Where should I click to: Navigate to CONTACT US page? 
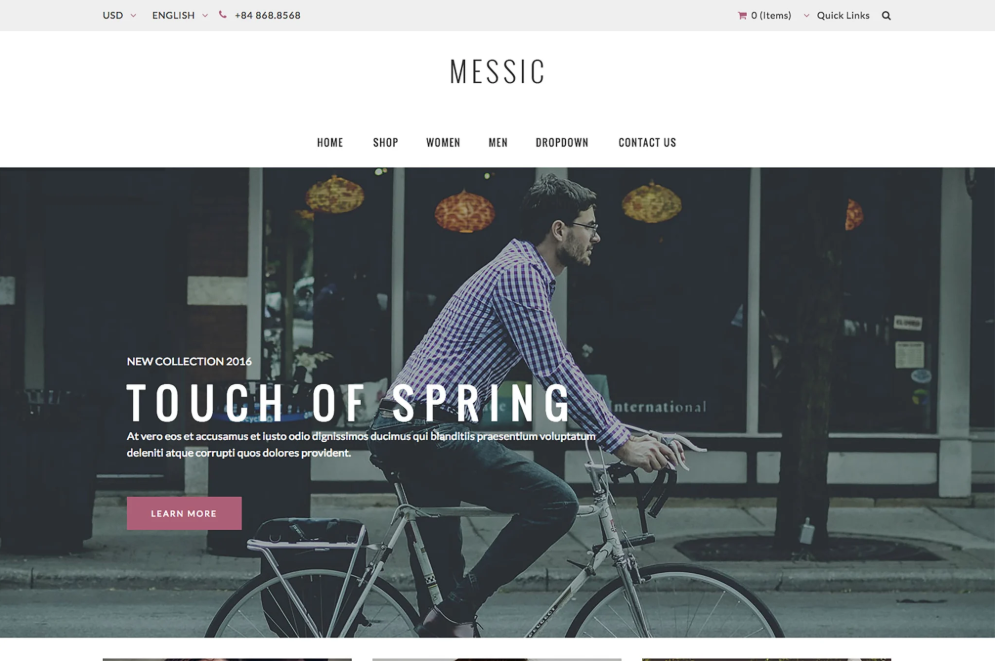pyautogui.click(x=647, y=143)
